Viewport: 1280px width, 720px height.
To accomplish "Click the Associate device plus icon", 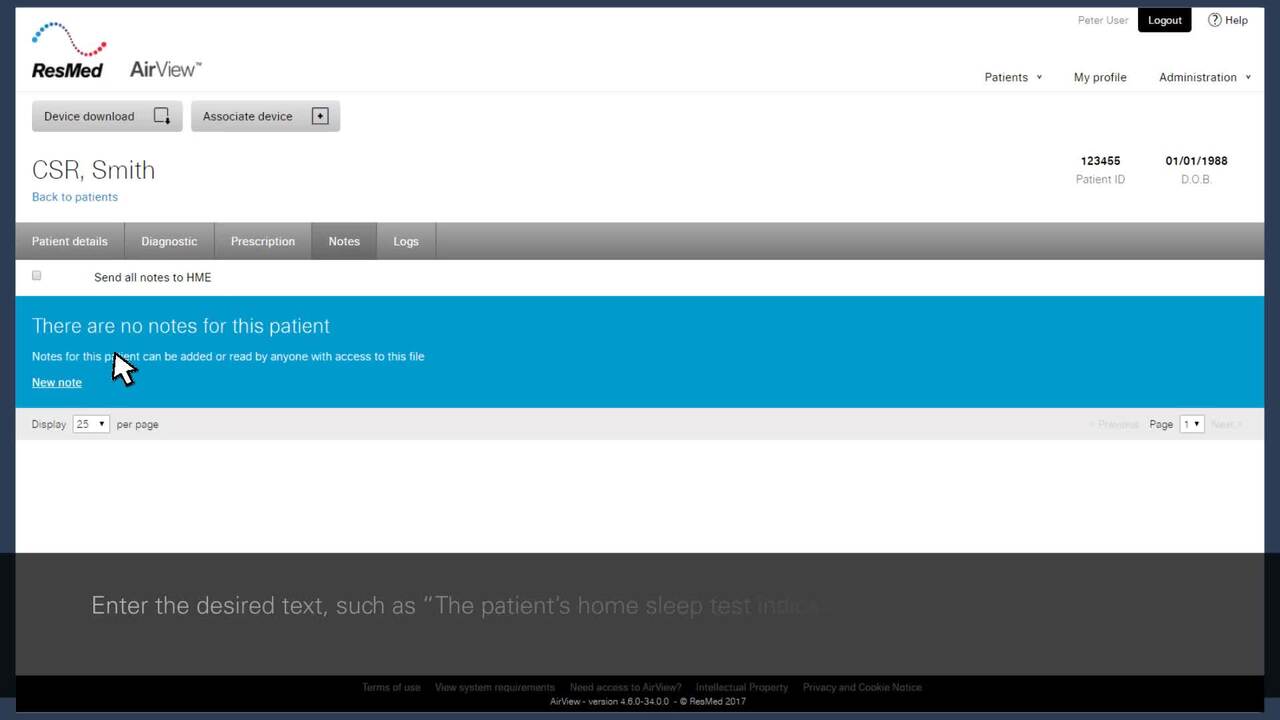I will pos(320,116).
